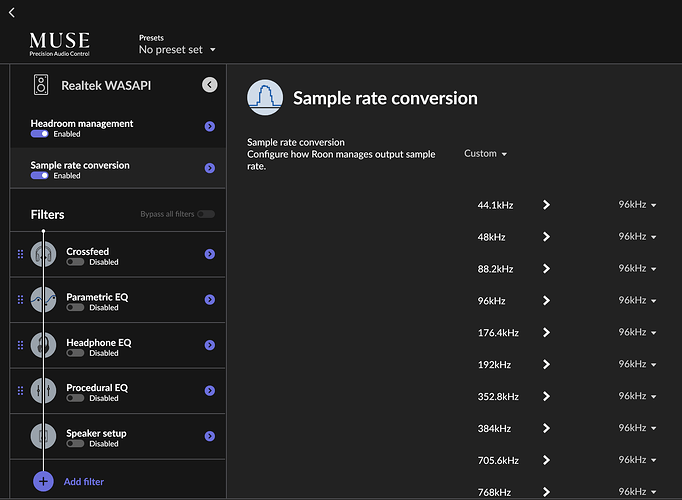Click the 176.4kHz input rate label
Image resolution: width=682 pixels, height=500 pixels.
[498, 333]
